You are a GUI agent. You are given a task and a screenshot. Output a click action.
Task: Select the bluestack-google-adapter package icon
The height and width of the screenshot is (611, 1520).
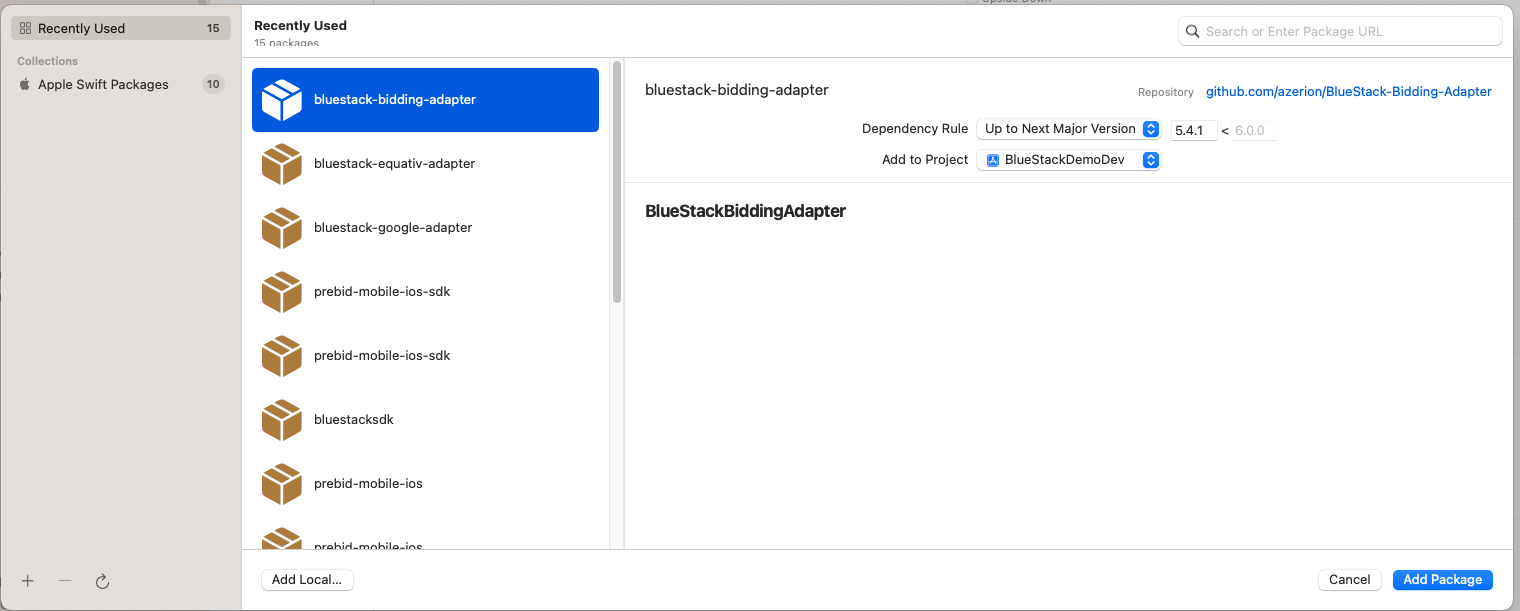tap(281, 227)
